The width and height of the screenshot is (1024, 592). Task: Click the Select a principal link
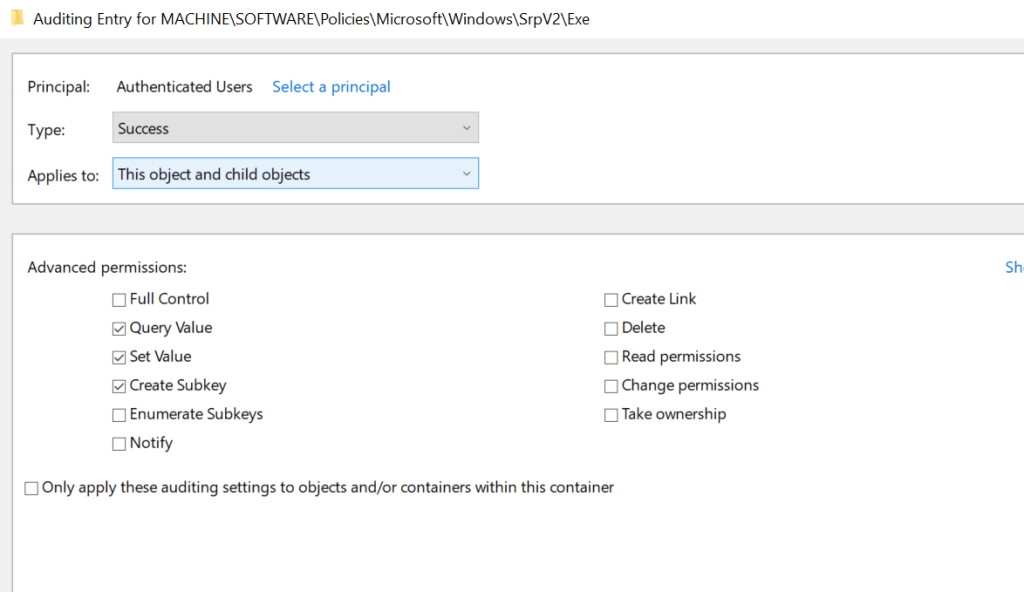331,87
